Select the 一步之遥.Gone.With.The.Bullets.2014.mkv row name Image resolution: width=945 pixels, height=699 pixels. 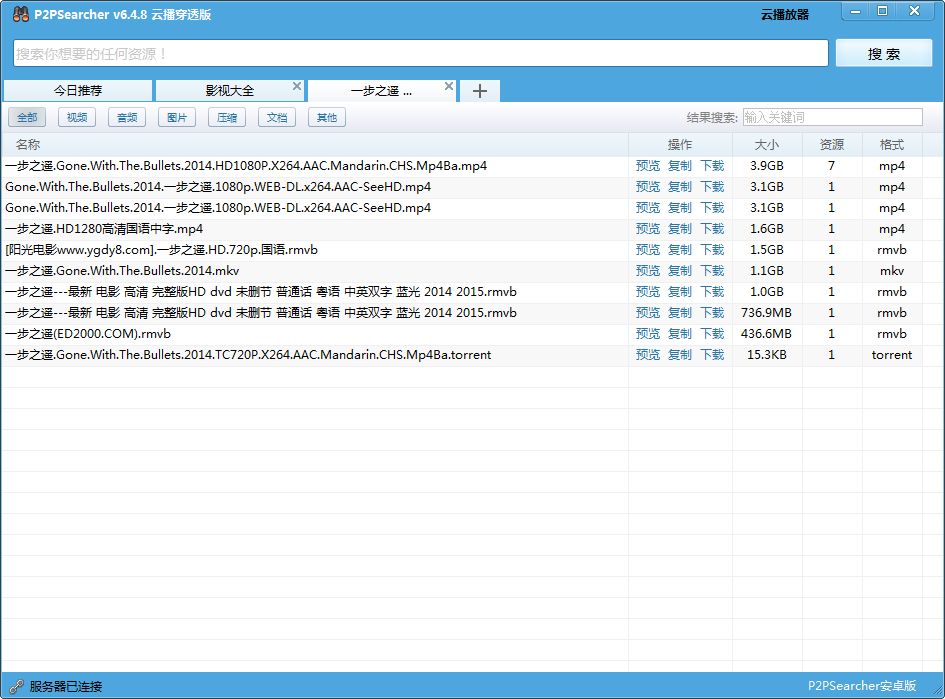point(122,271)
